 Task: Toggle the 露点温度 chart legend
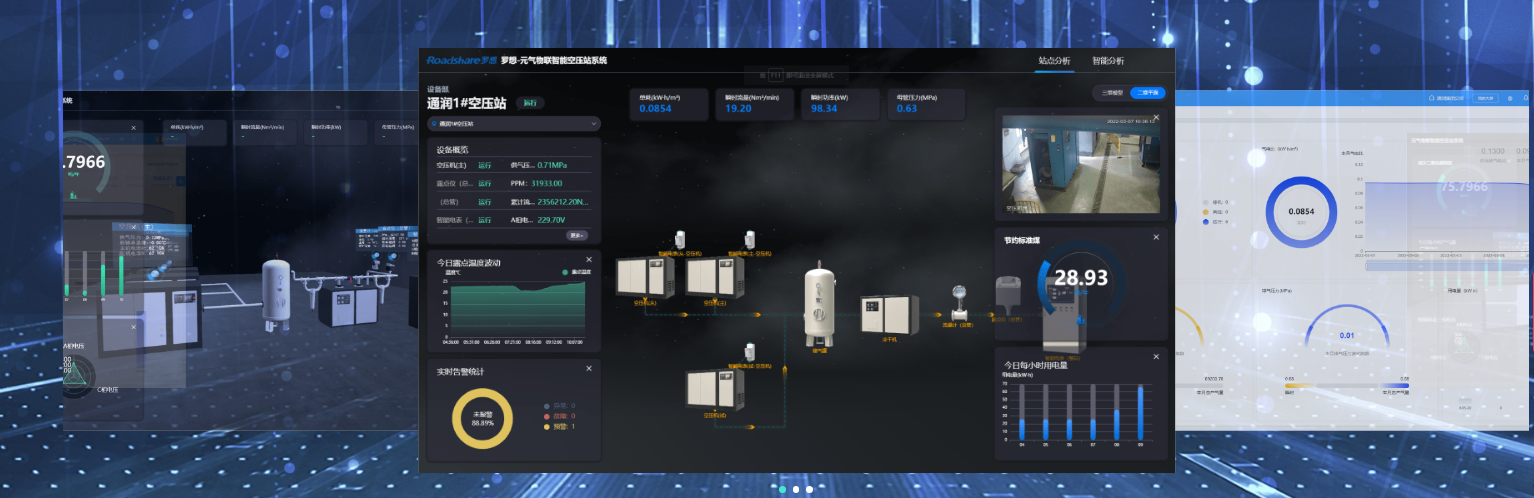point(576,272)
